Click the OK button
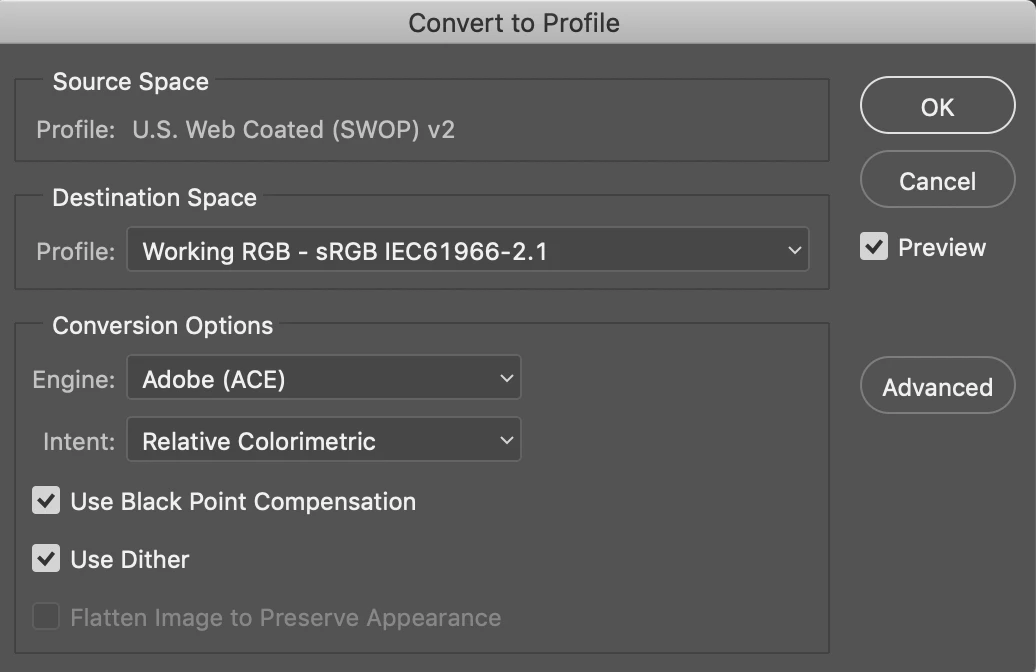Screen dimensions: 1036x672 [937, 106]
